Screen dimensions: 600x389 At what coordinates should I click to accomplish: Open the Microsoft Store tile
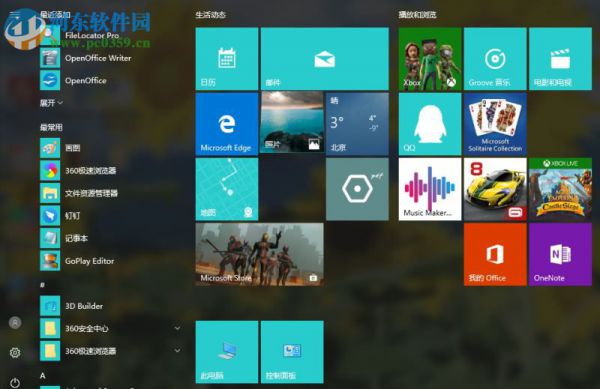click(259, 254)
